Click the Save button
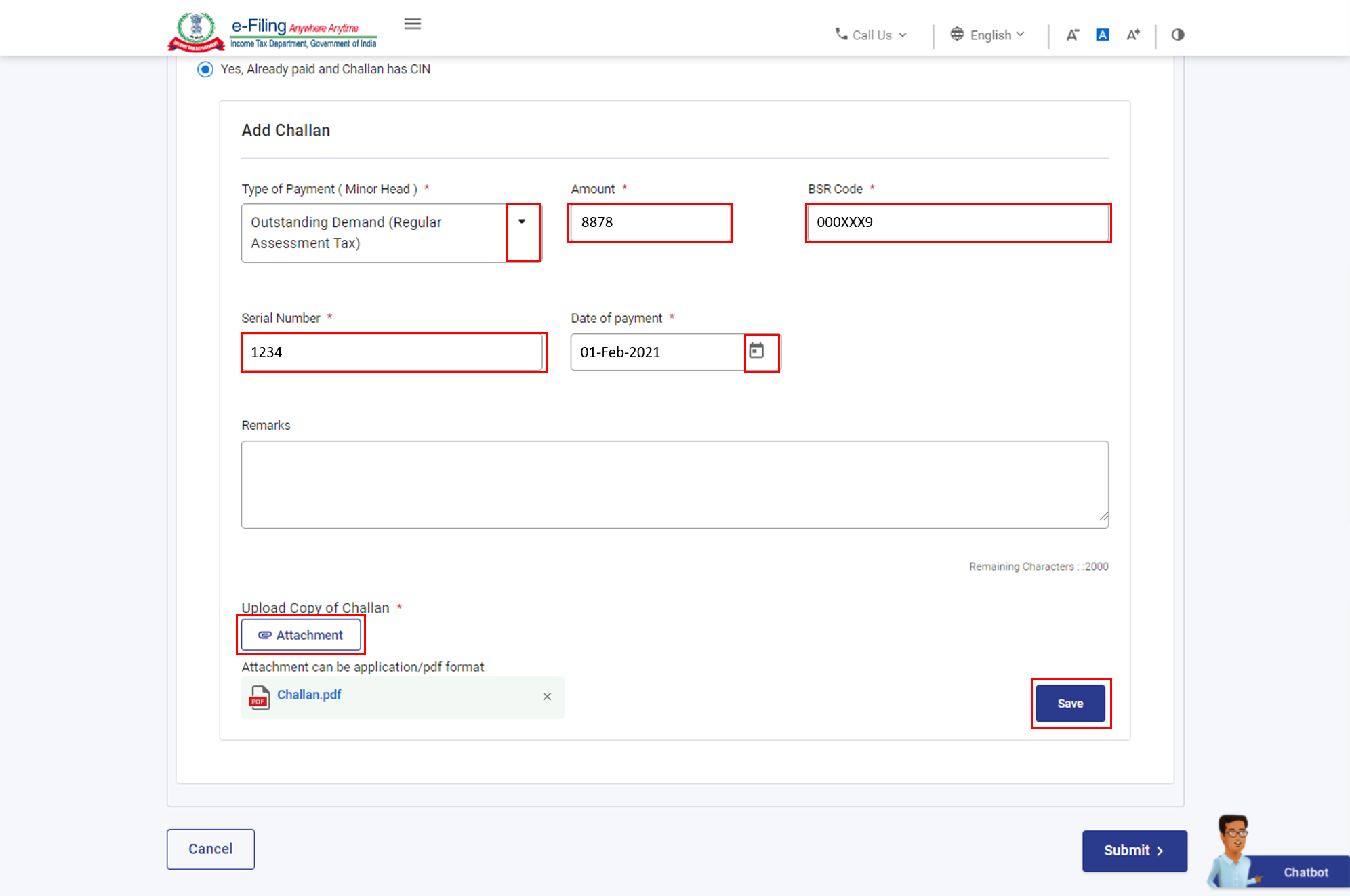Screen dimensions: 1350x896 coord(1069,704)
